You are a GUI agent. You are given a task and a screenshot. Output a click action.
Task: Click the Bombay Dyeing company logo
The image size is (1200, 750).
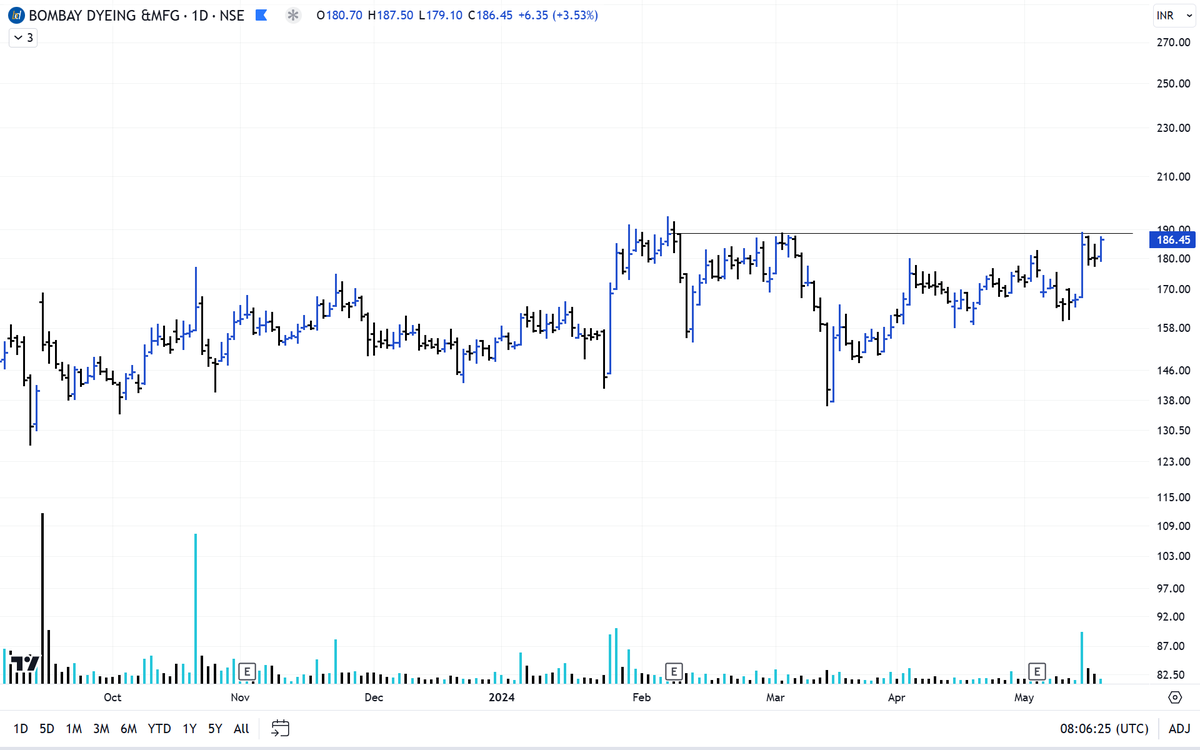[x=14, y=15]
